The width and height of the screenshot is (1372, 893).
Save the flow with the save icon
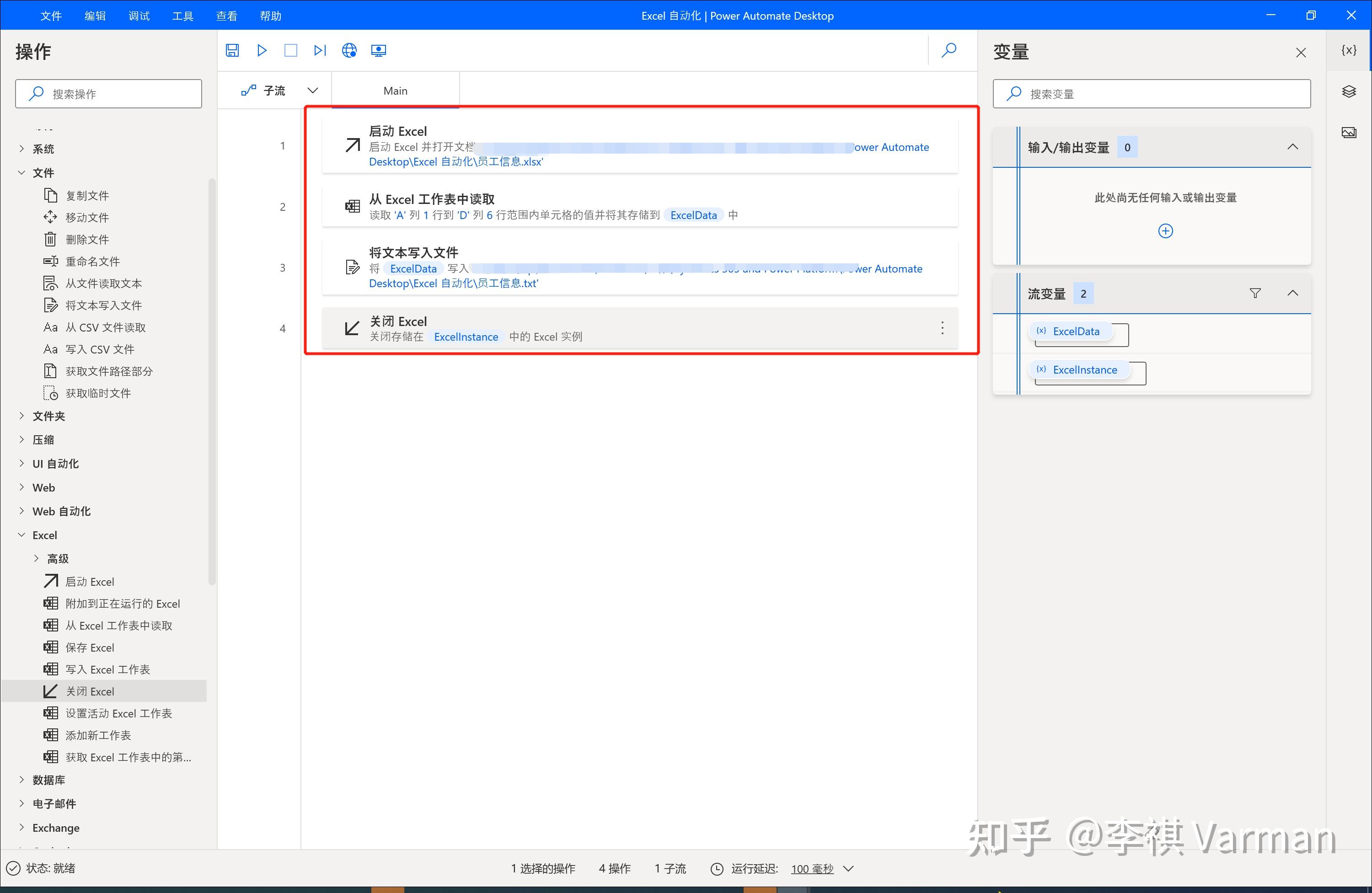232,50
